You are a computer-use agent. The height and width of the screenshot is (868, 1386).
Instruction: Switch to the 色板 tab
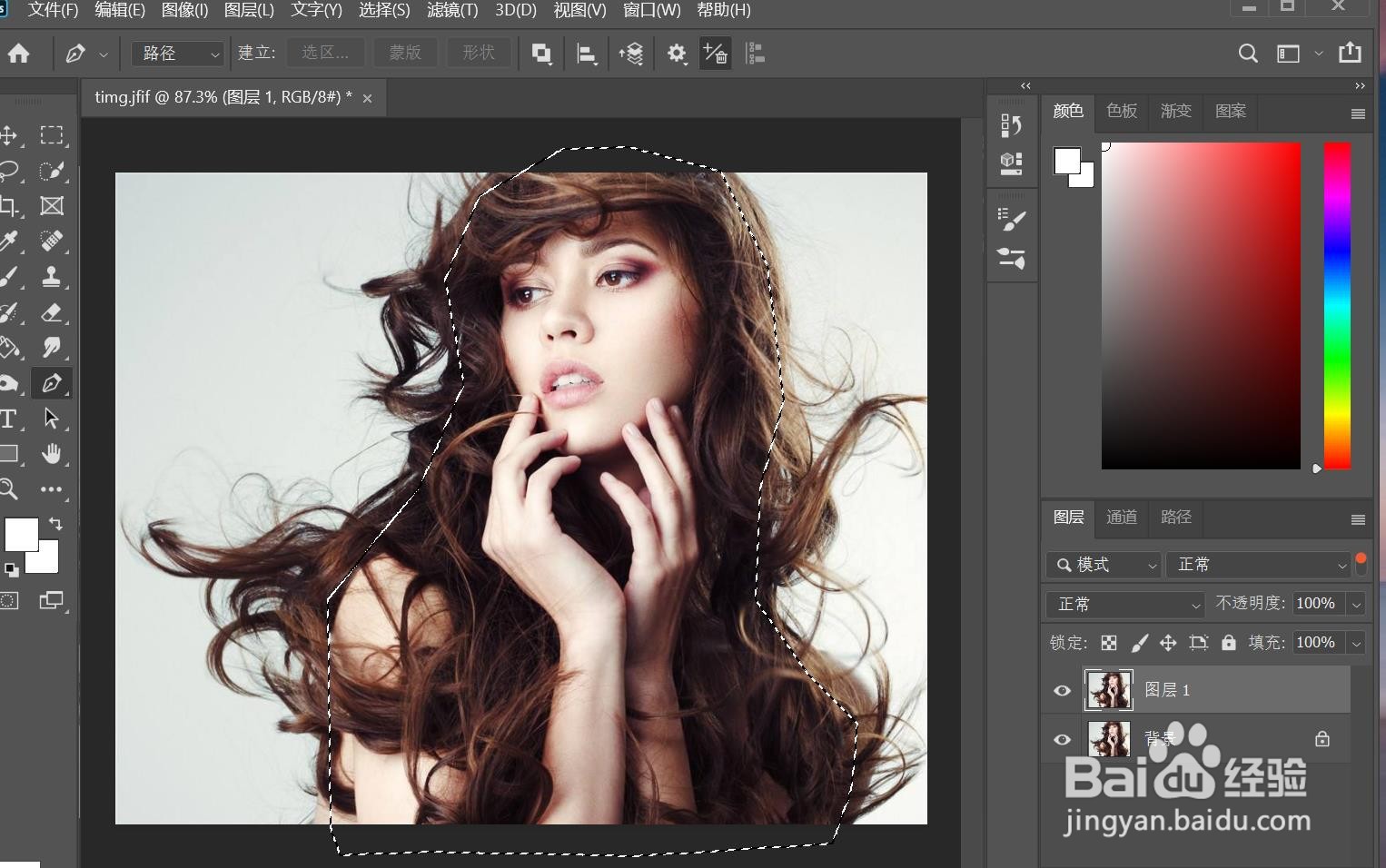point(1122,111)
